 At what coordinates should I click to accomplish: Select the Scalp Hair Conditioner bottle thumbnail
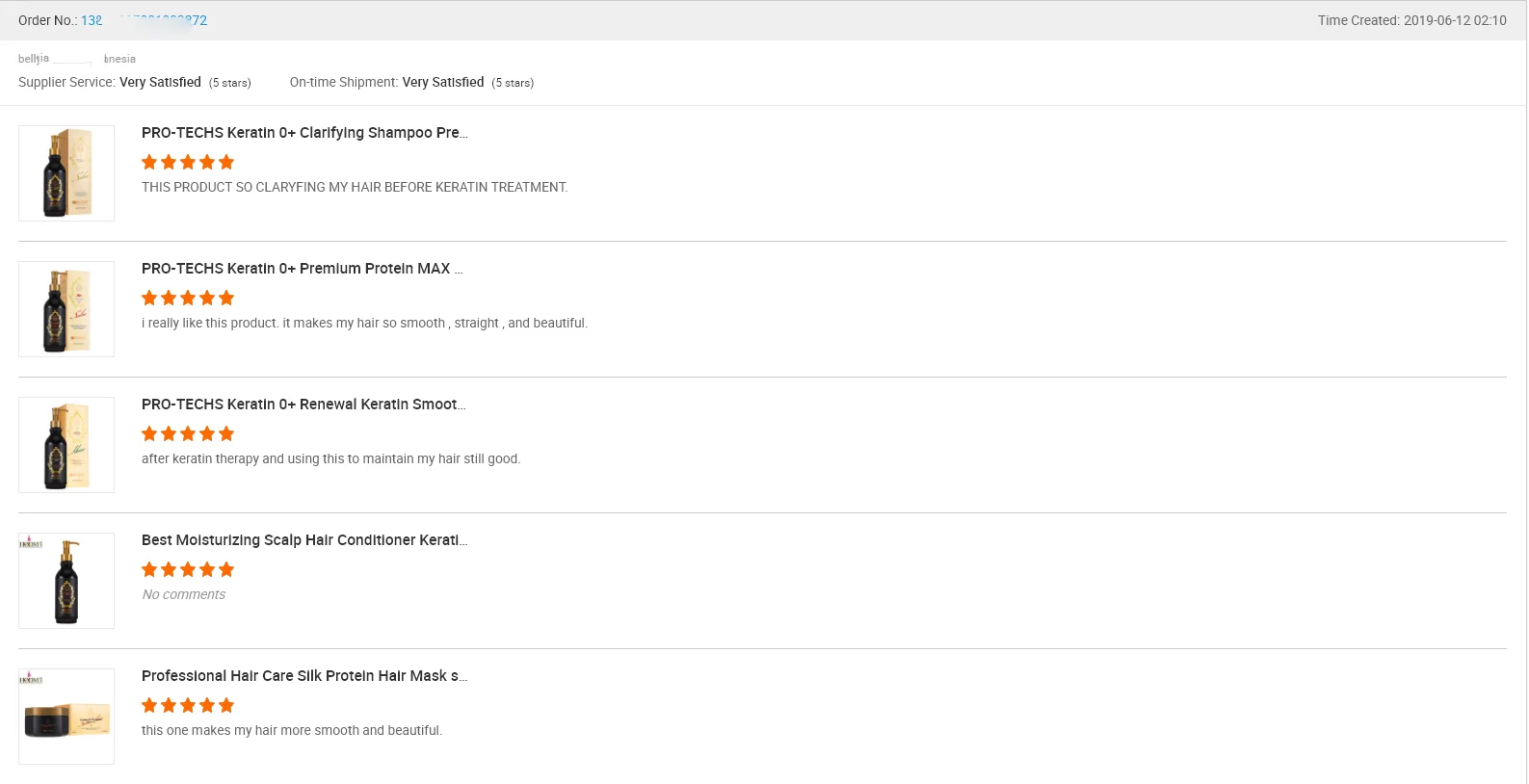coord(66,581)
